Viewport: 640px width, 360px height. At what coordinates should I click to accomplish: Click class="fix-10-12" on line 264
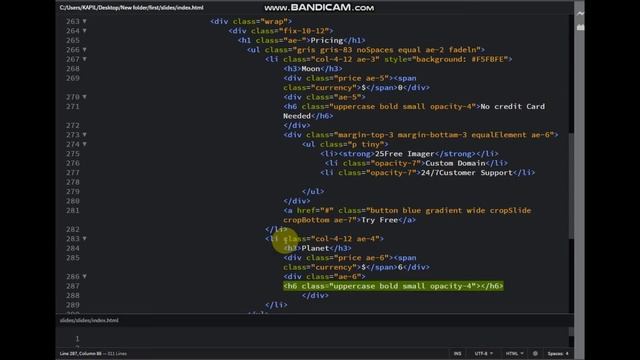[x=290, y=31]
